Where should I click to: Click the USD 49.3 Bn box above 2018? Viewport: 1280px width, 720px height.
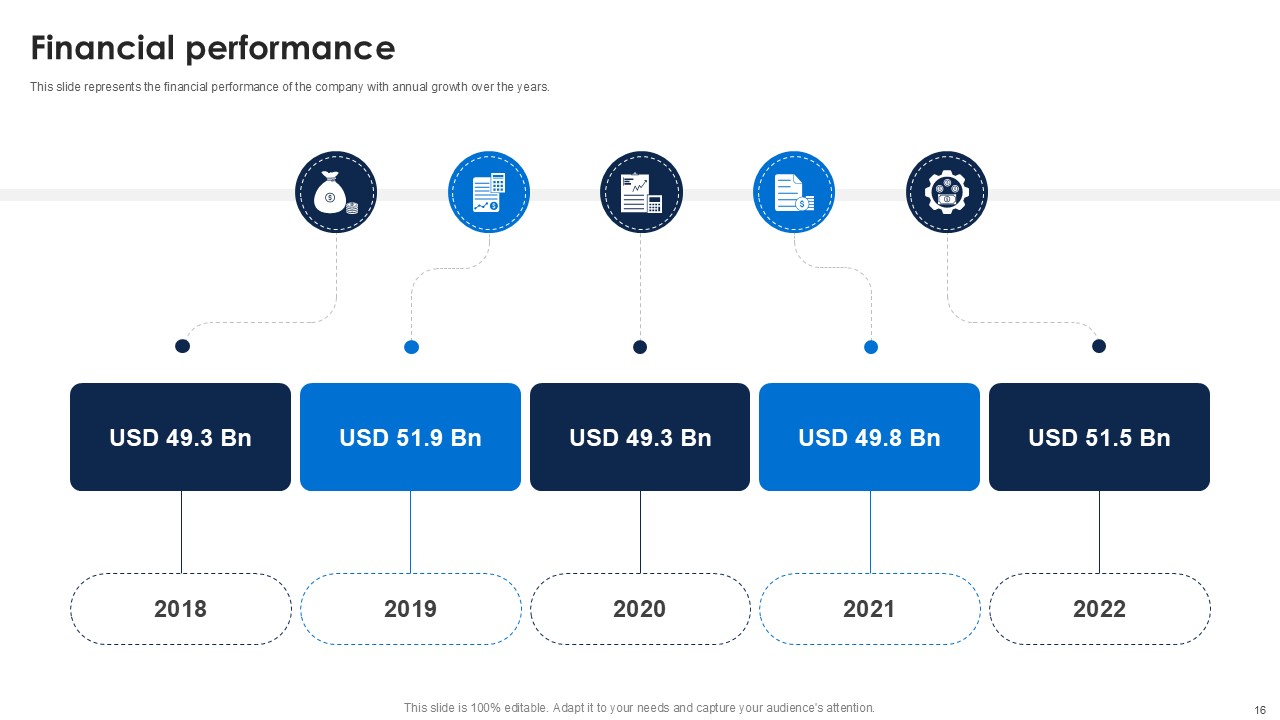[180, 437]
